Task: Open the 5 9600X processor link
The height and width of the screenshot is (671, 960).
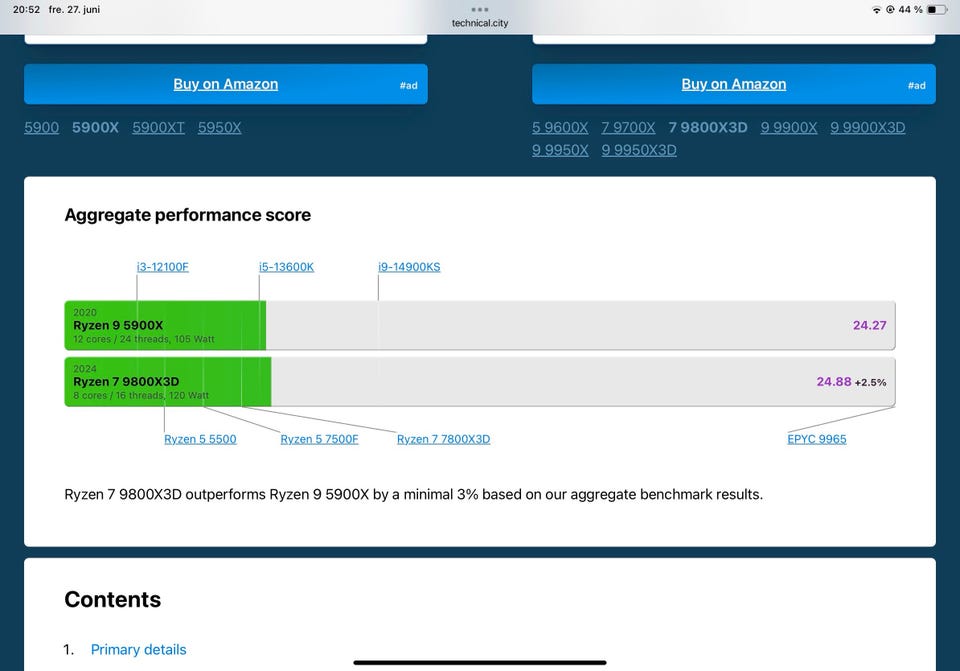Action: point(560,127)
